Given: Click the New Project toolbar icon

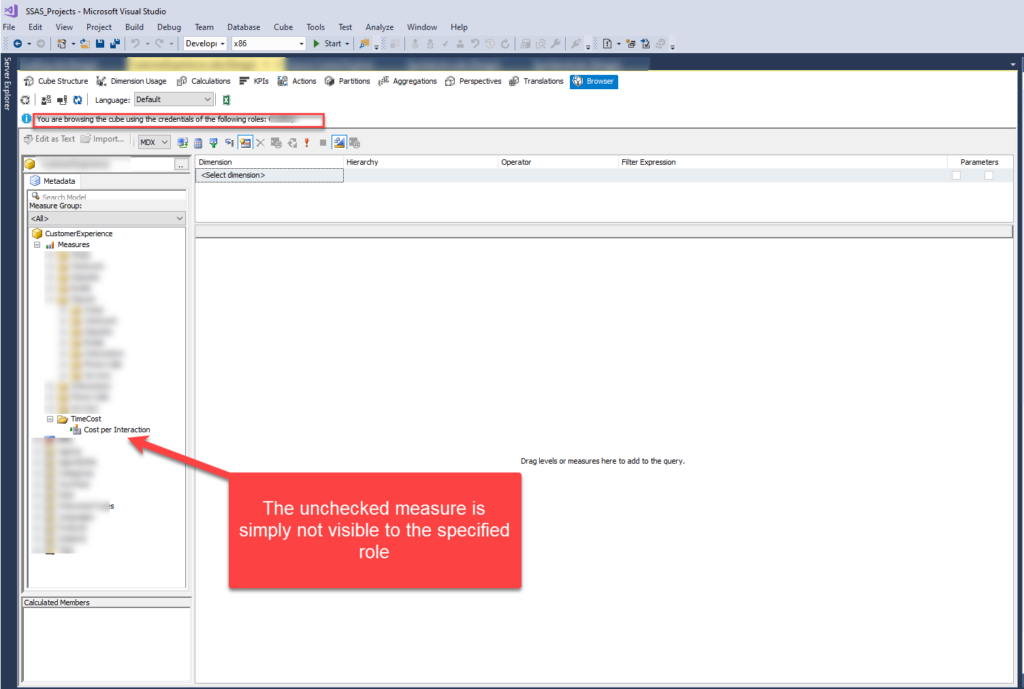Looking at the screenshot, I should pos(61,44).
